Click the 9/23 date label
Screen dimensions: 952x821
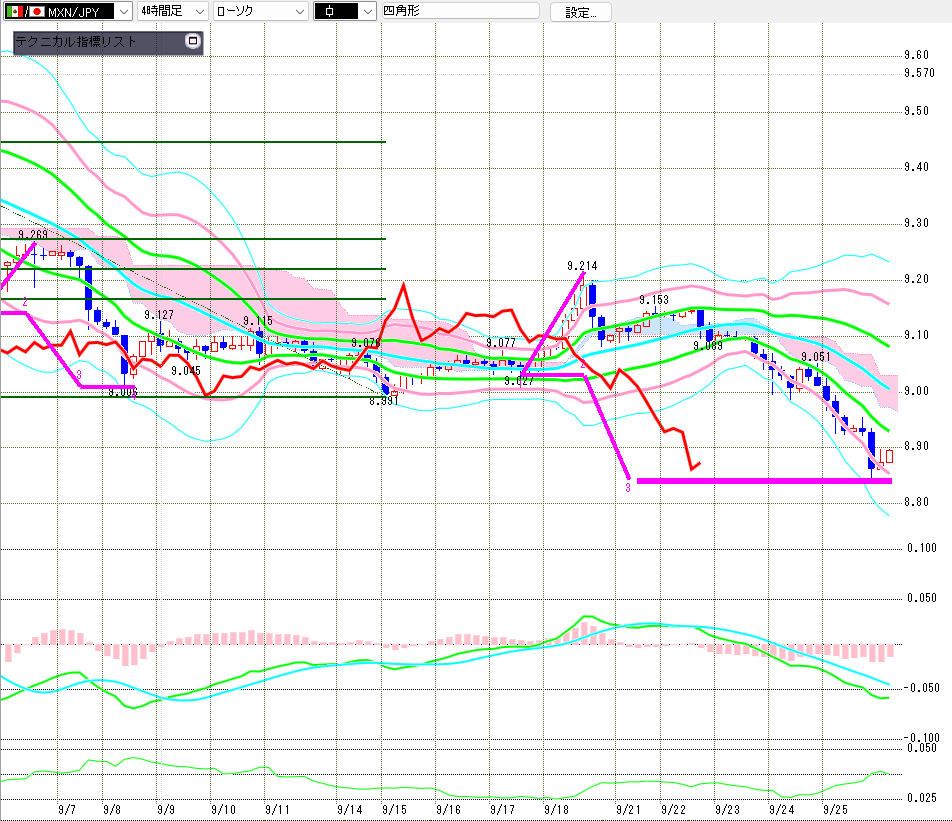[x=727, y=809]
